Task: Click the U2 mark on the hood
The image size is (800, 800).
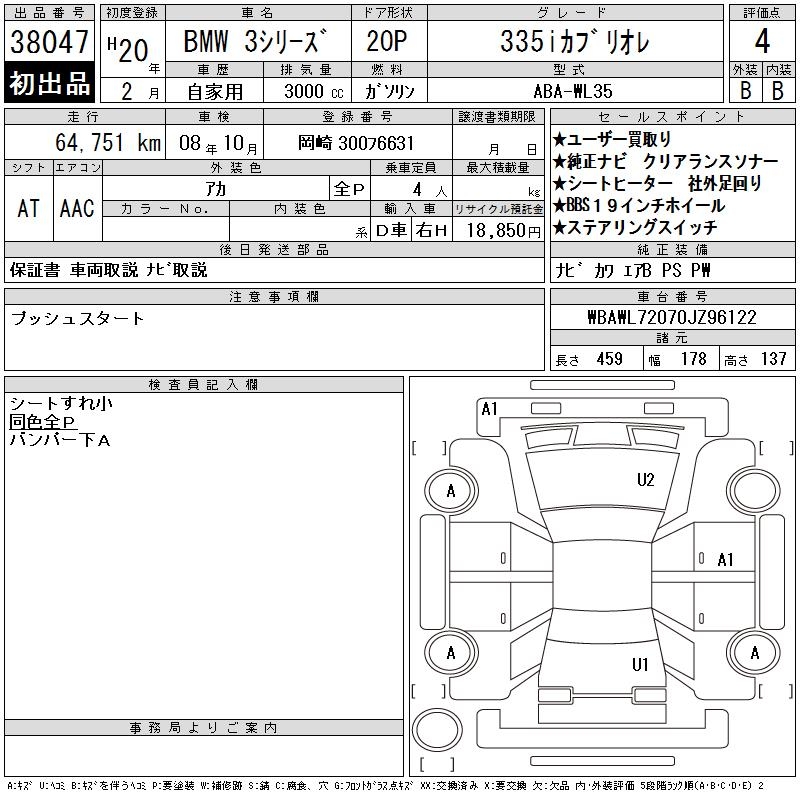Action: [645, 480]
